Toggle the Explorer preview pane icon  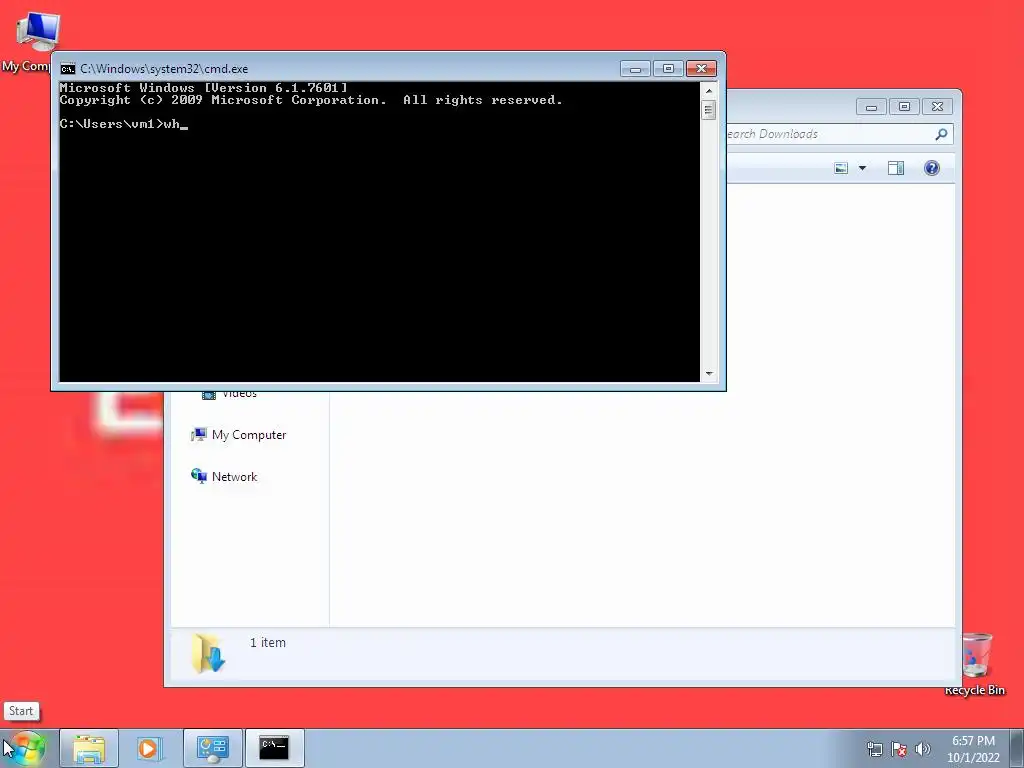pyautogui.click(x=896, y=168)
